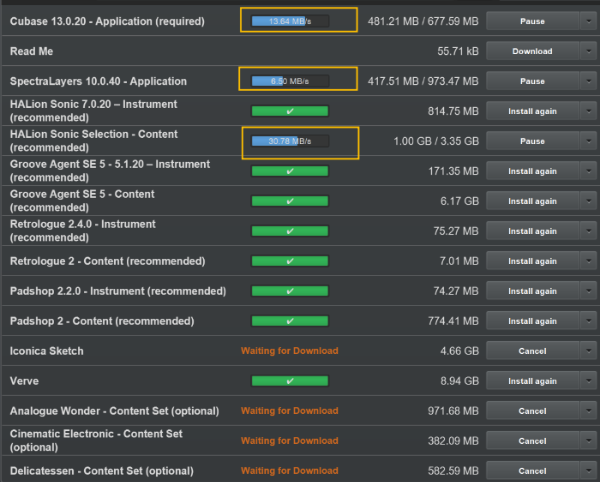
Task: Select the Cubase 13.0.20 - Application (required) label
Action: (x=107, y=21)
